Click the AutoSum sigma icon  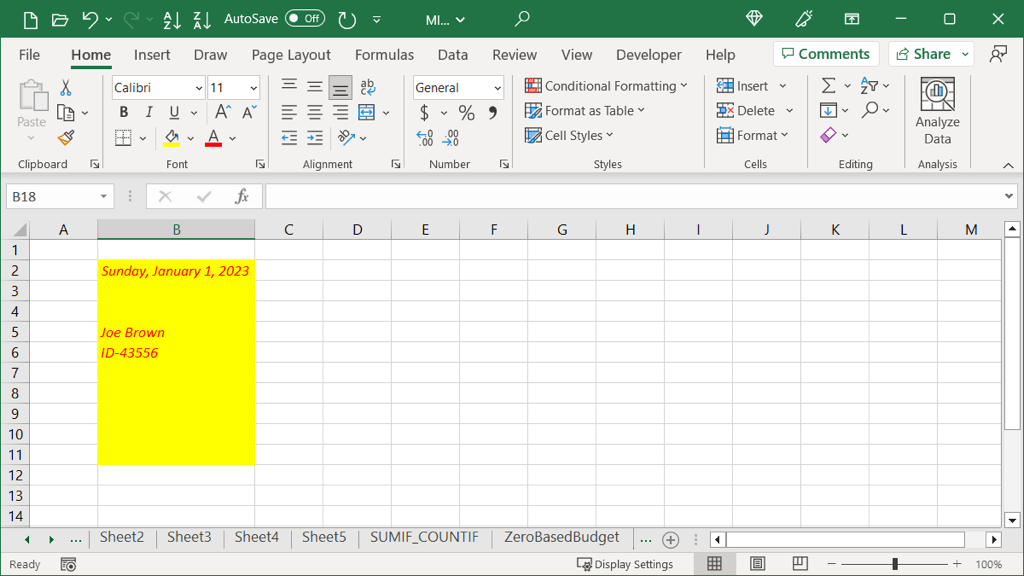tap(828, 87)
